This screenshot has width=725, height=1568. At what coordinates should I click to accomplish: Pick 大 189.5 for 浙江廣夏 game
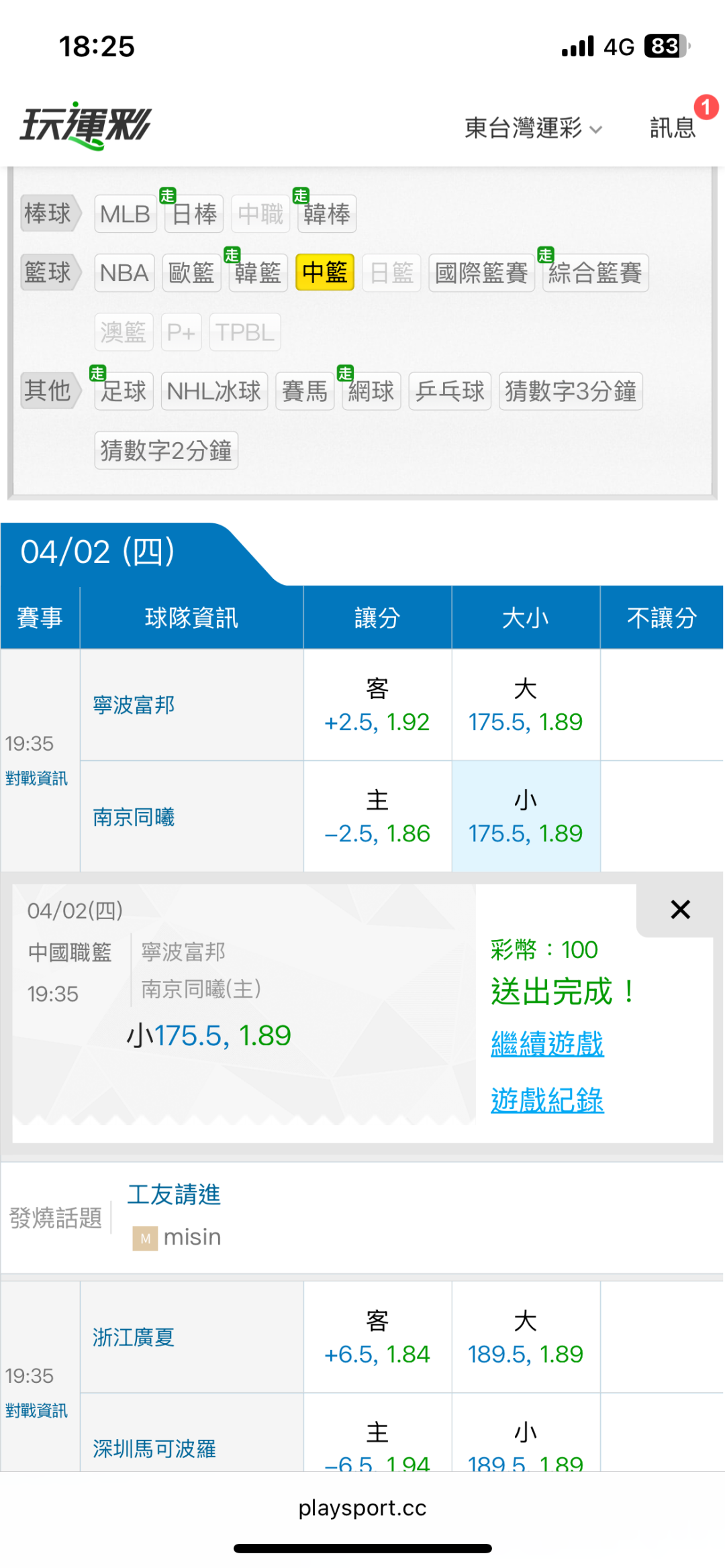tap(526, 1337)
